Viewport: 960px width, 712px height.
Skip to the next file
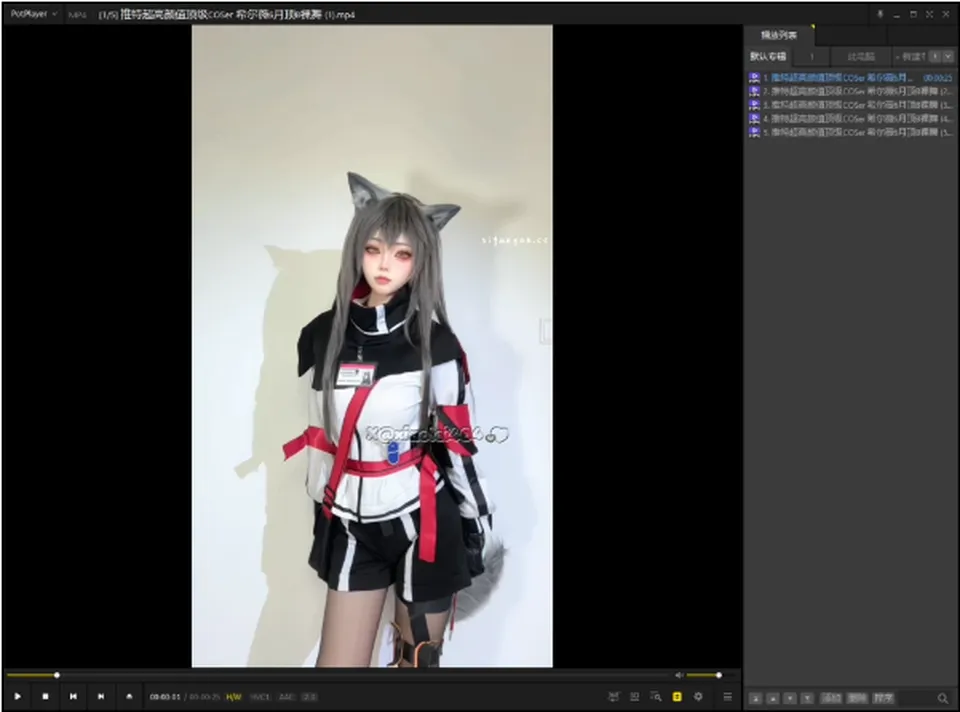[101, 697]
